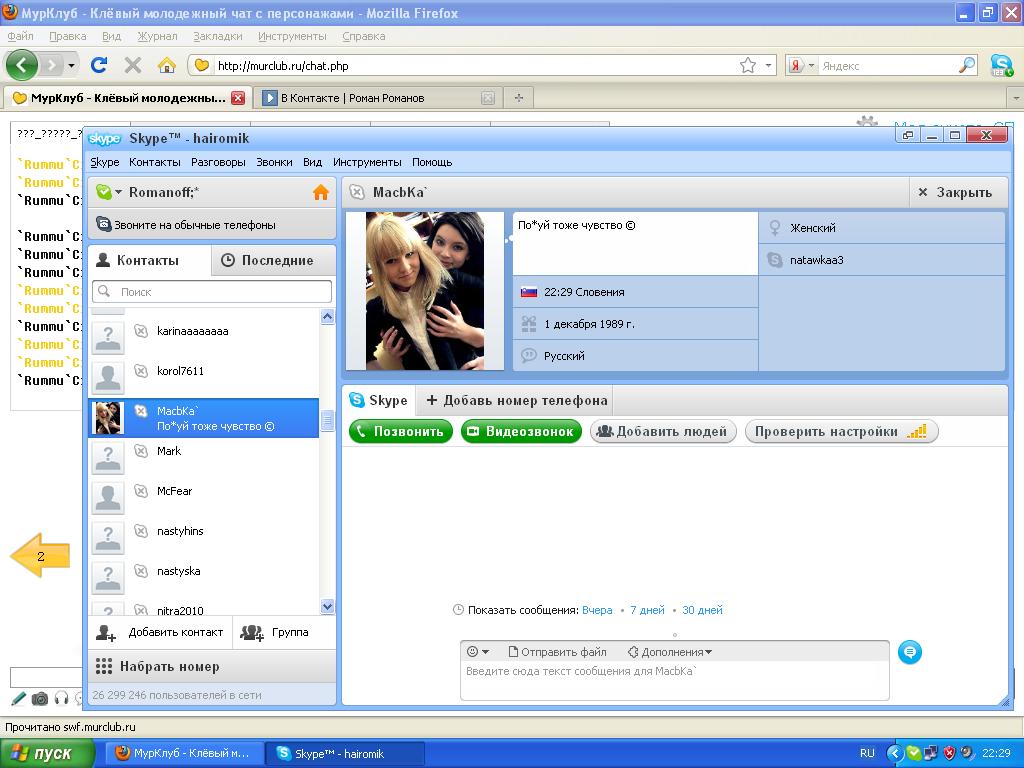The height and width of the screenshot is (768, 1024).
Task: Reload the page in Firefox
Action: (99, 65)
